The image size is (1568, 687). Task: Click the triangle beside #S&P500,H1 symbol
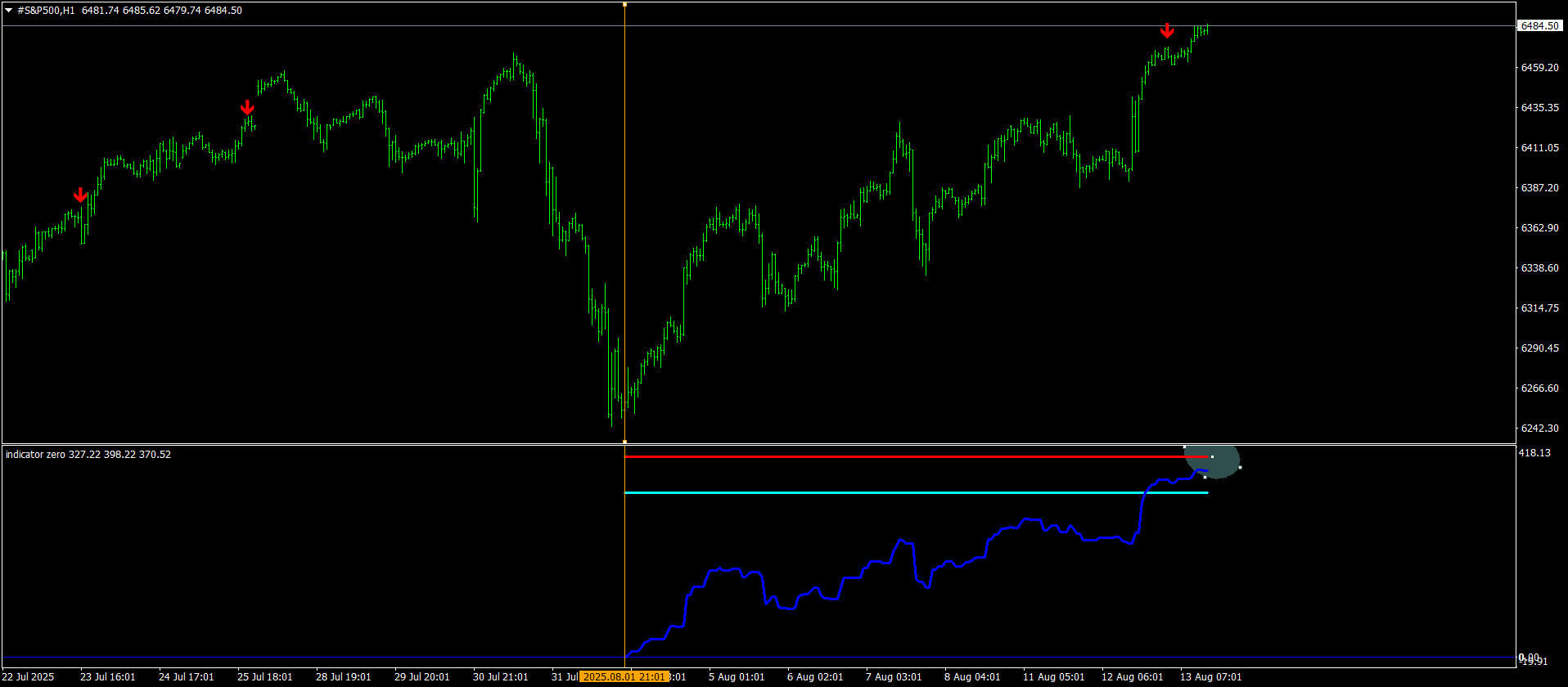point(9,11)
